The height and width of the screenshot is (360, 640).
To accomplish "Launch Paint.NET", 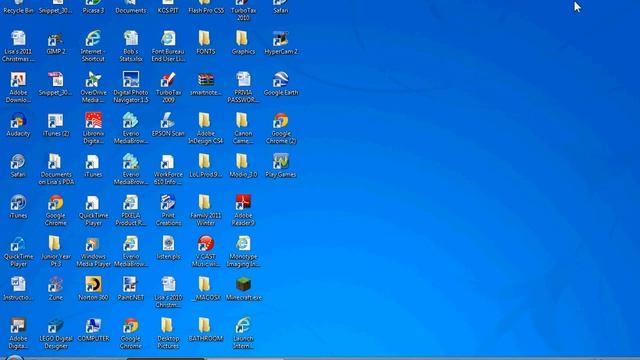I will coord(131,289).
